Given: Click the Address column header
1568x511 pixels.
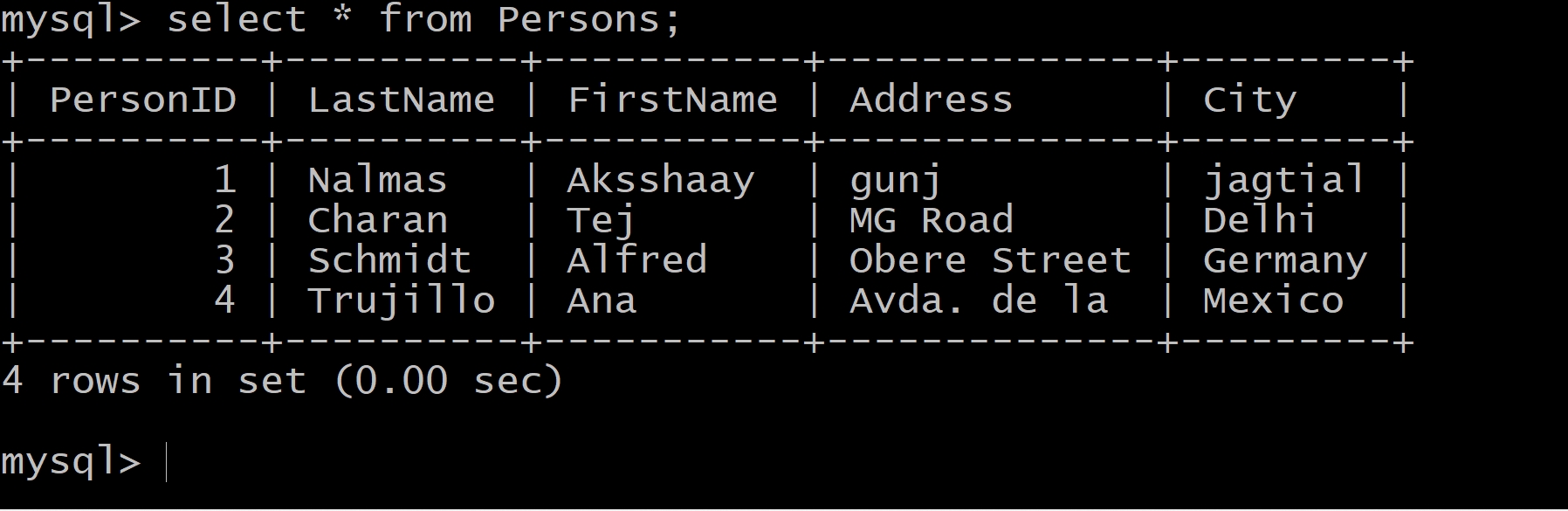Looking at the screenshot, I should coord(931,100).
